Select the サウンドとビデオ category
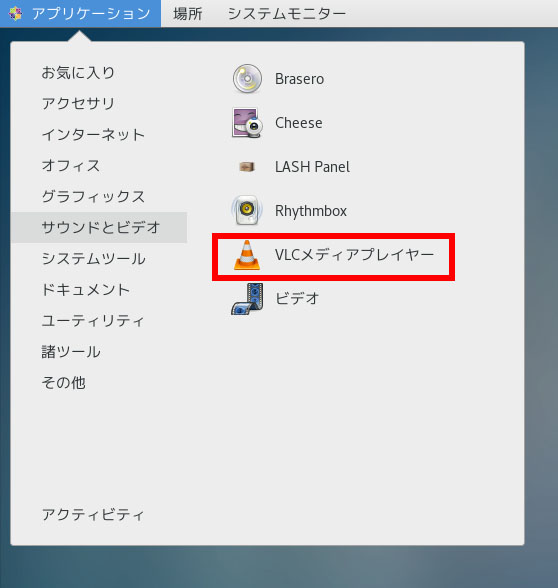 (99, 227)
